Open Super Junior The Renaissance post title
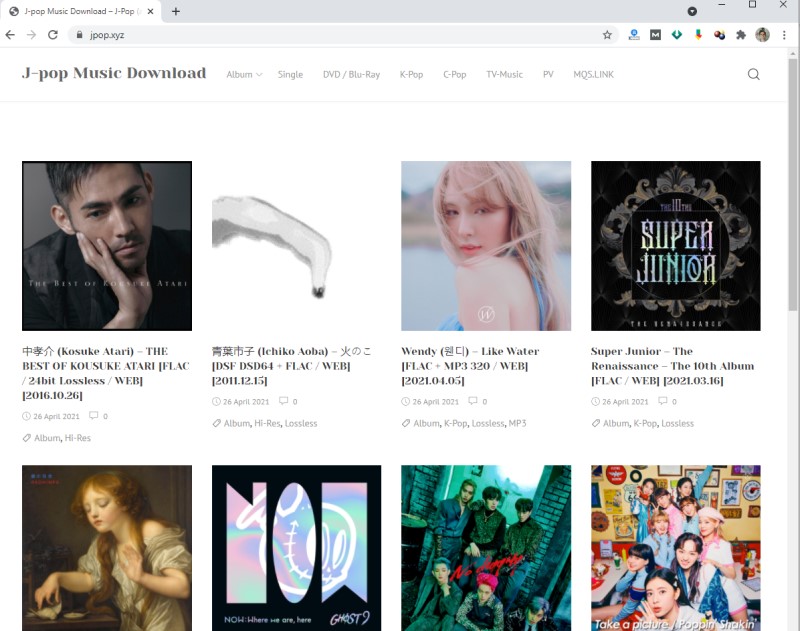Viewport: 800px width, 631px height. (672, 366)
